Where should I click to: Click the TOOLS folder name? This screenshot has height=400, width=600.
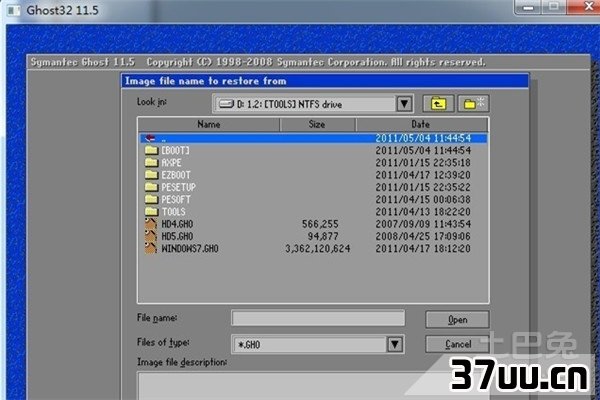click(173, 212)
